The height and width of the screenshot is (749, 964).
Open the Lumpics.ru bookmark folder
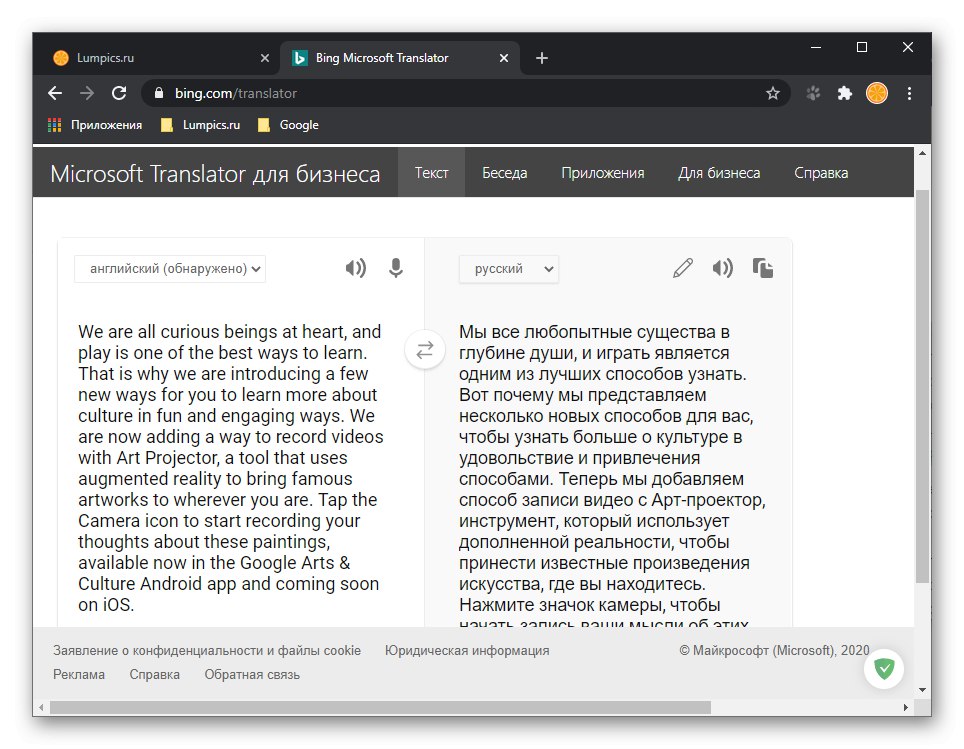pos(200,125)
